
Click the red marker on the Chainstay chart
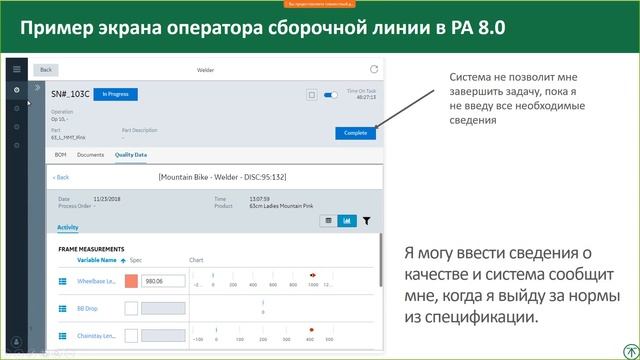click(x=311, y=330)
